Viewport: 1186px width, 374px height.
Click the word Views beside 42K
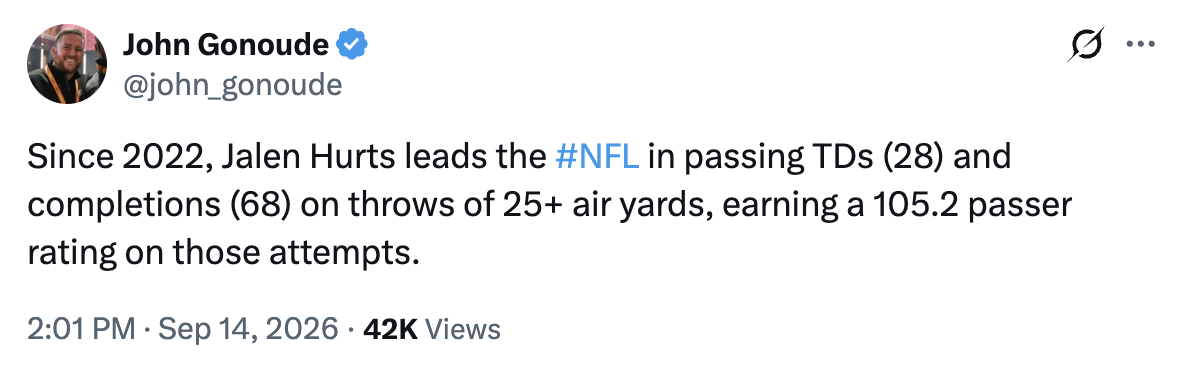pos(463,329)
